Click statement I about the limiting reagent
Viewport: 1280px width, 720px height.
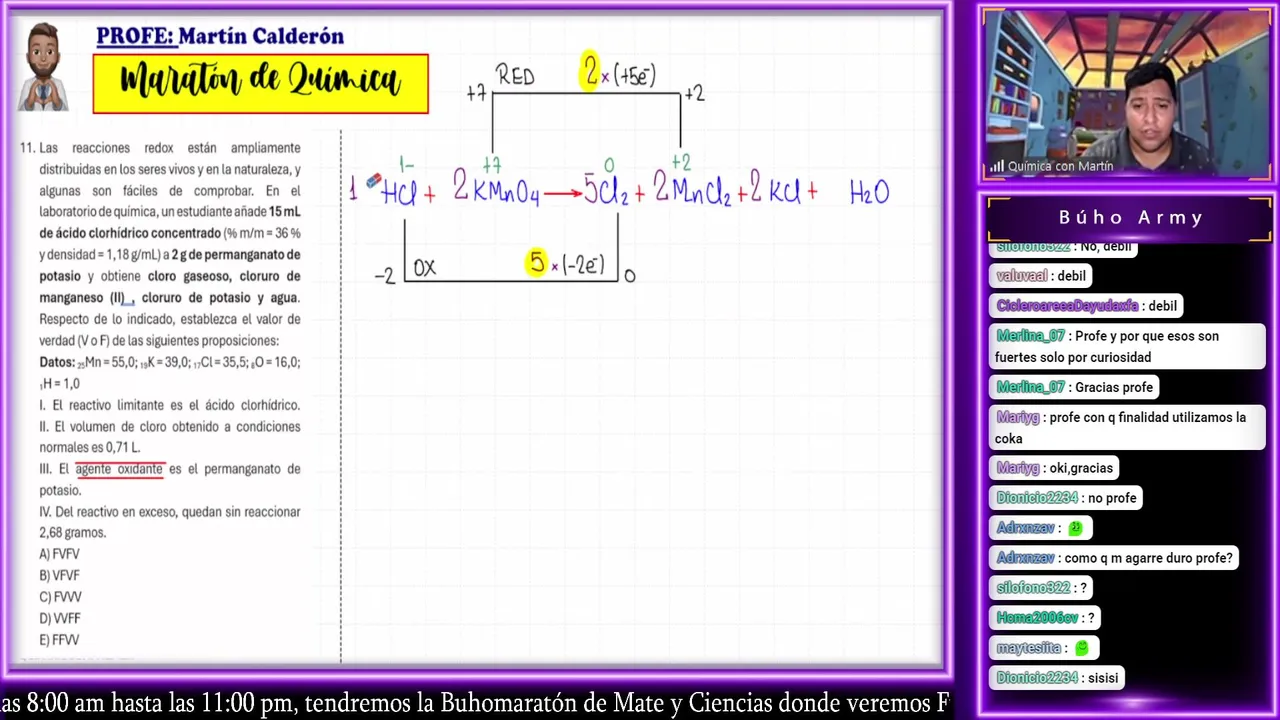click(x=169, y=405)
